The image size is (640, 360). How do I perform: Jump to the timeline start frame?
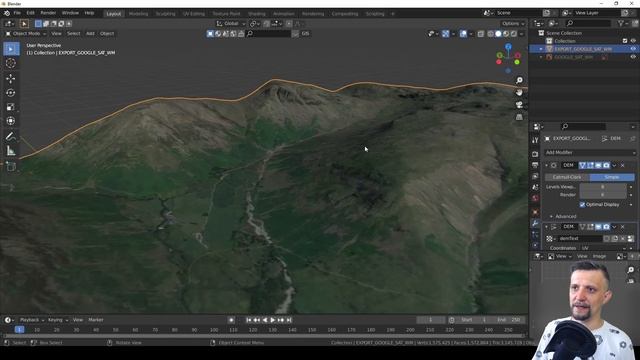249,320
